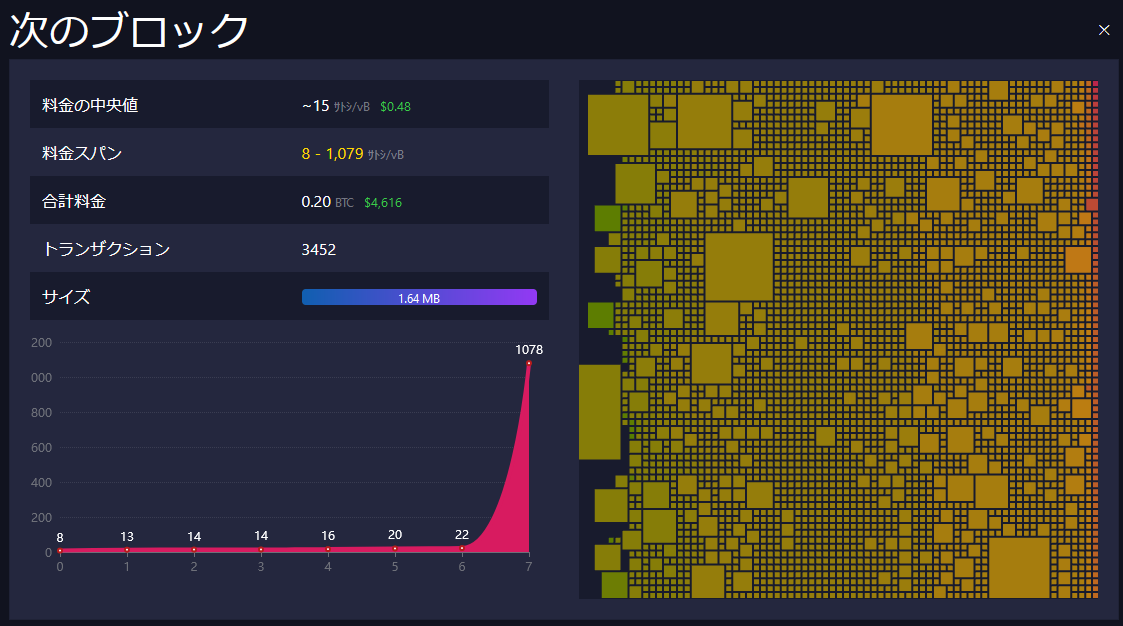This screenshot has height=626, width=1123.
Task: Select the chart point labeled 22
Action: 462,548
